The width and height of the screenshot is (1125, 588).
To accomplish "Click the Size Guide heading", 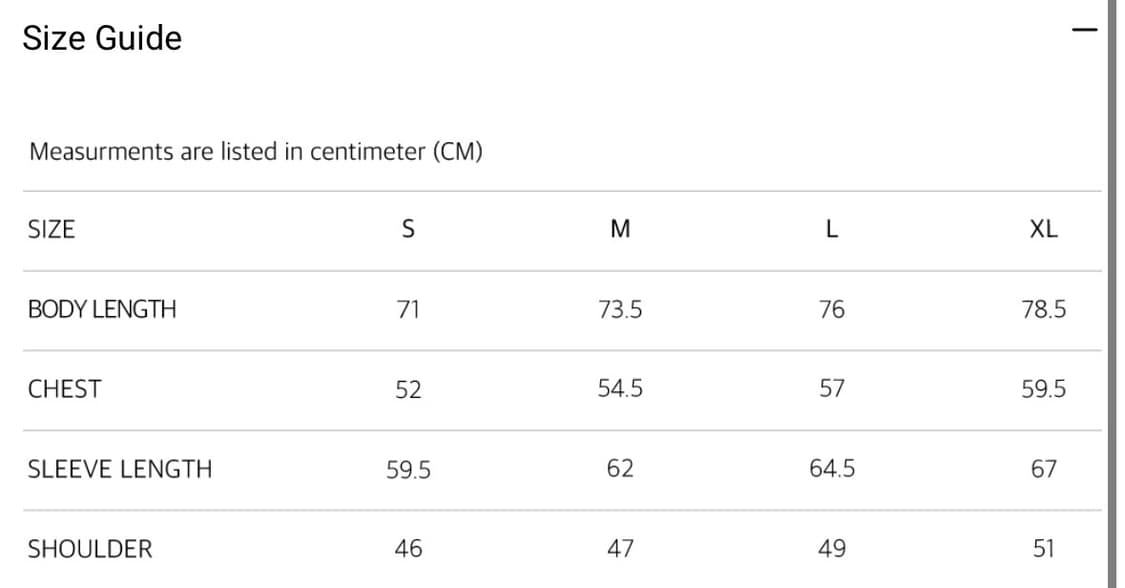I will [102, 39].
